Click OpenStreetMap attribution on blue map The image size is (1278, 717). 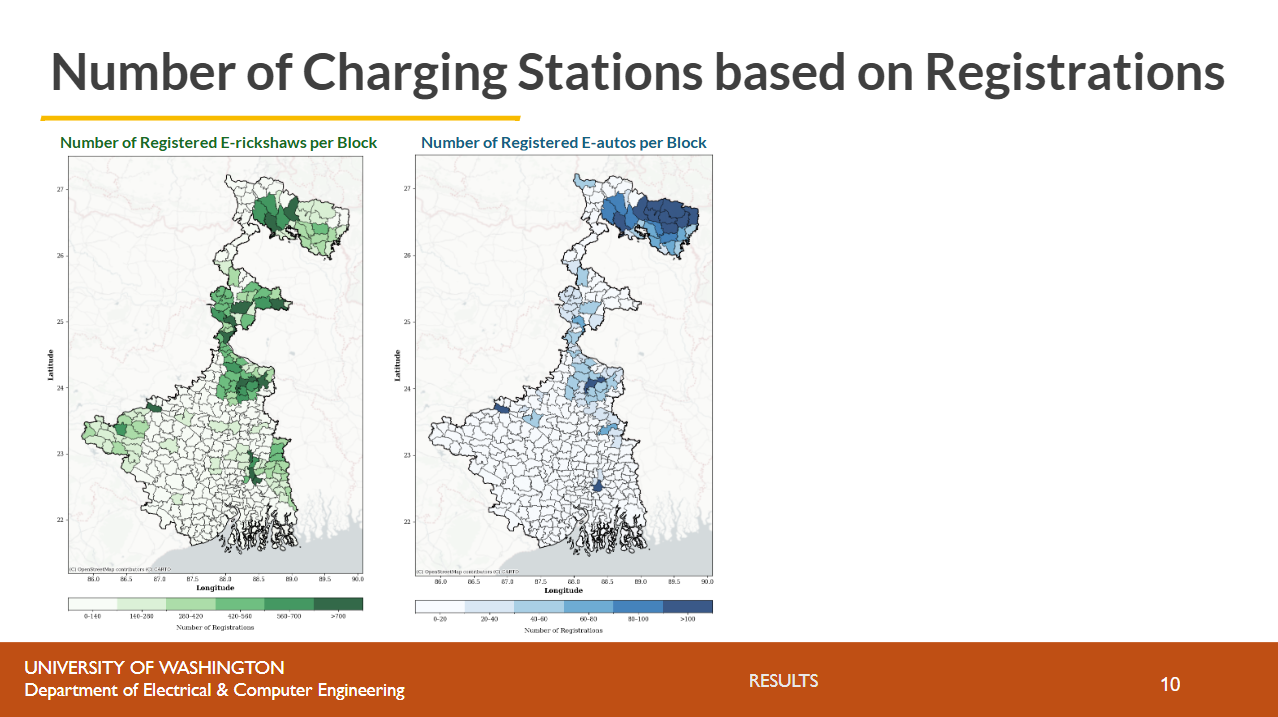point(467,572)
